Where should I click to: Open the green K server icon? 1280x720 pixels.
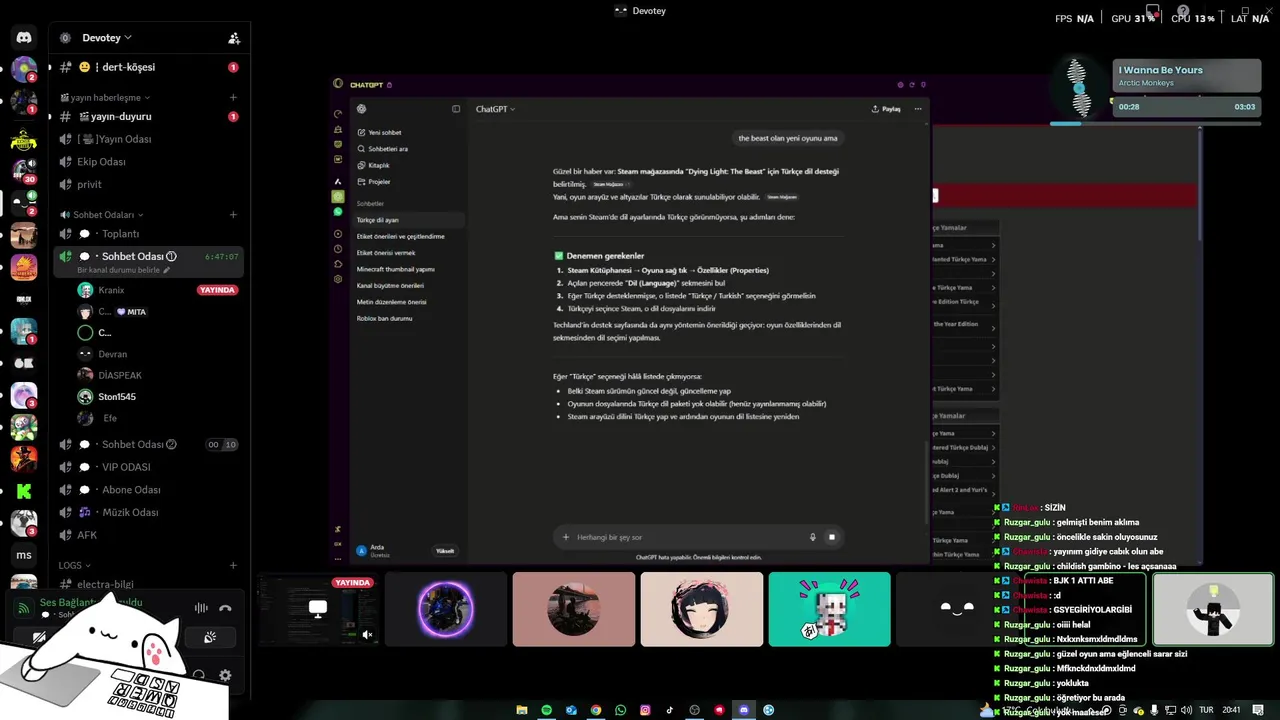(x=24, y=491)
